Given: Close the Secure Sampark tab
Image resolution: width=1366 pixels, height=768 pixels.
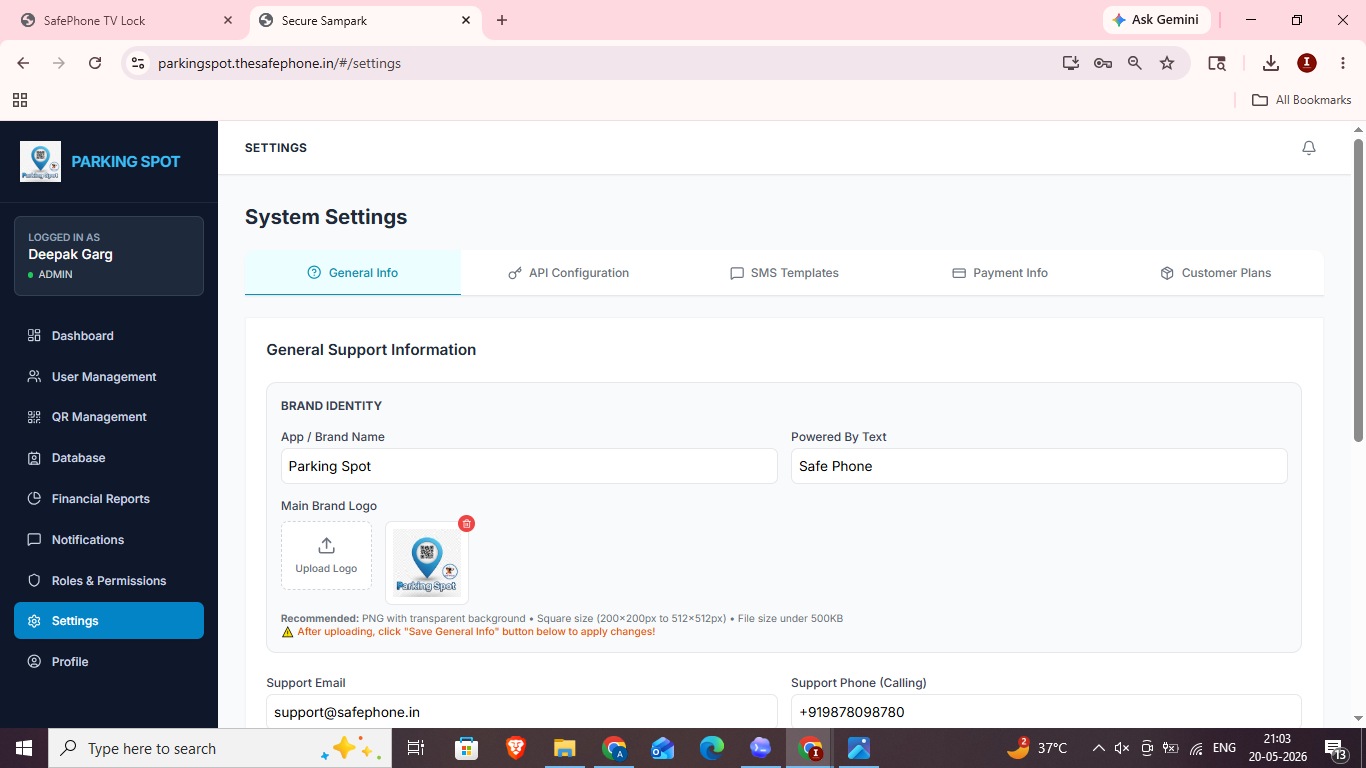Looking at the screenshot, I should [466, 20].
